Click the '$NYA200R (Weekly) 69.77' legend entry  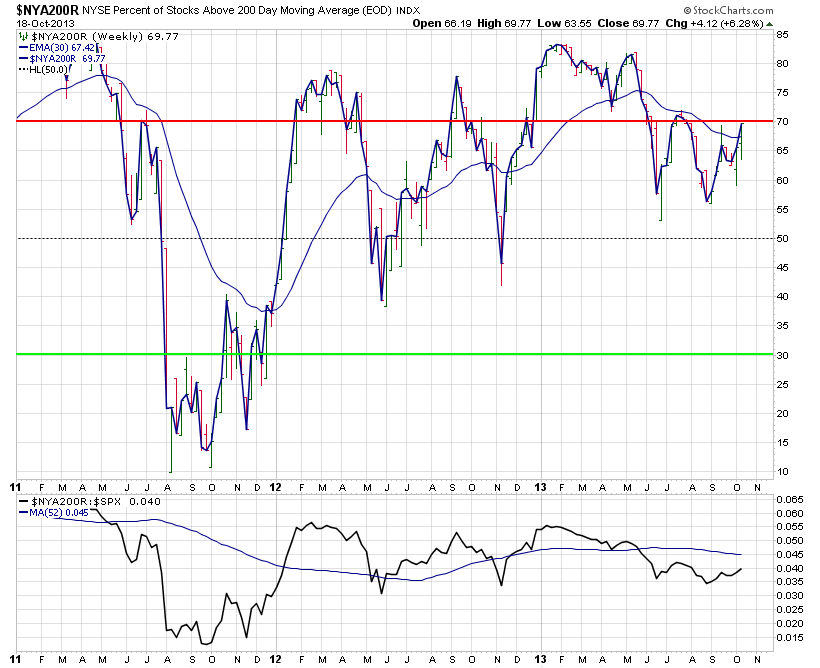coord(105,36)
